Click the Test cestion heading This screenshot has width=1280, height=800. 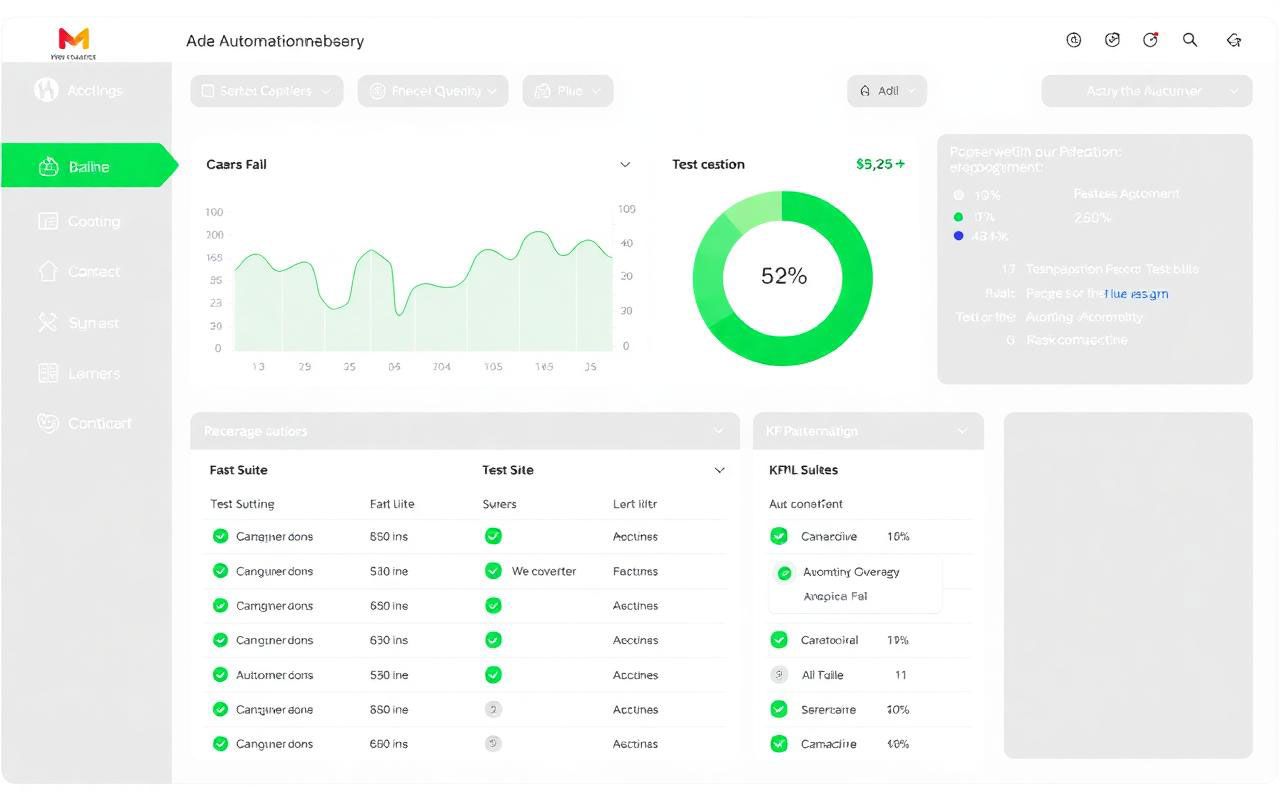coord(708,164)
